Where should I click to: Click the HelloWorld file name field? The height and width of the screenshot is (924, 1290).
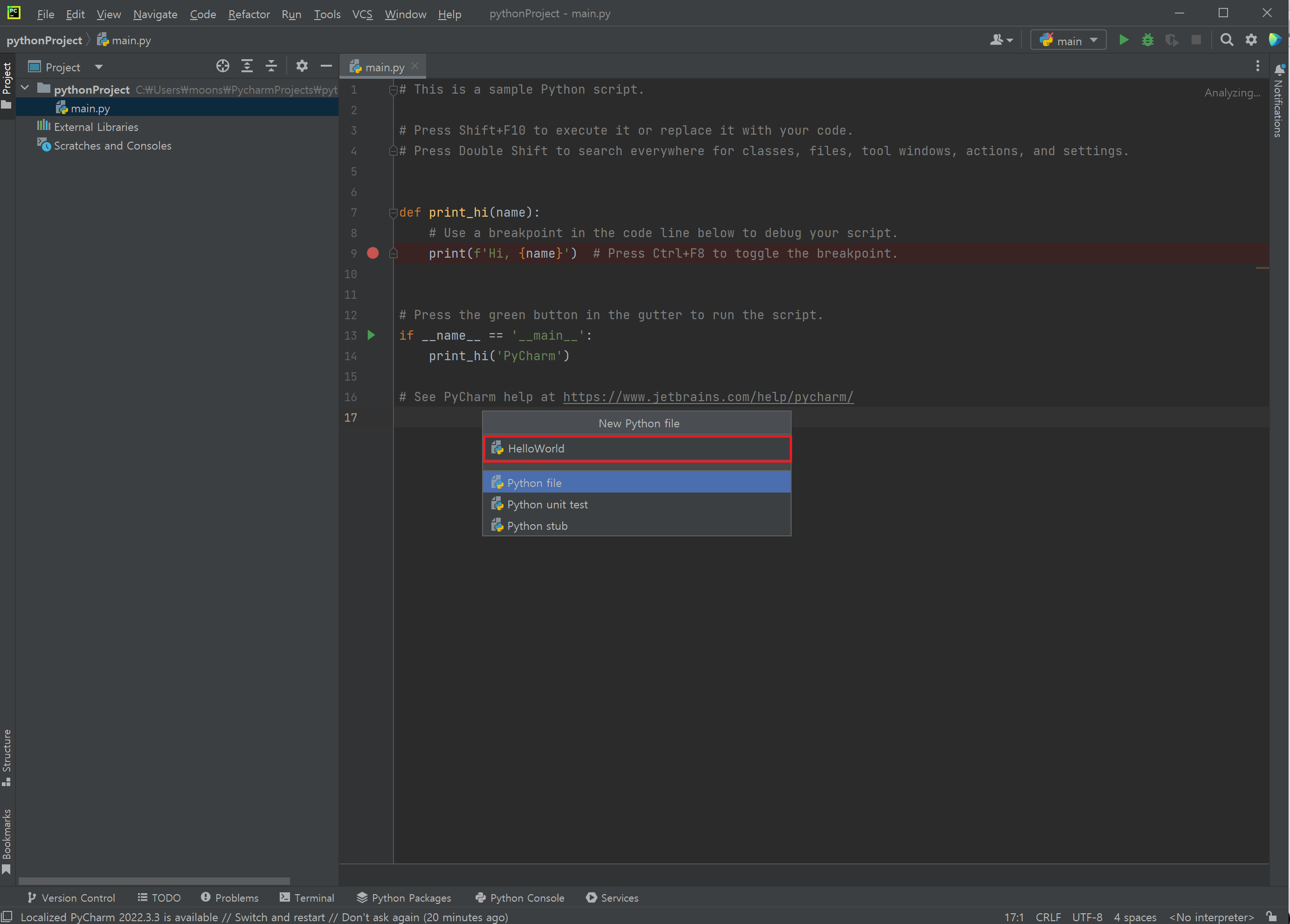tap(637, 449)
